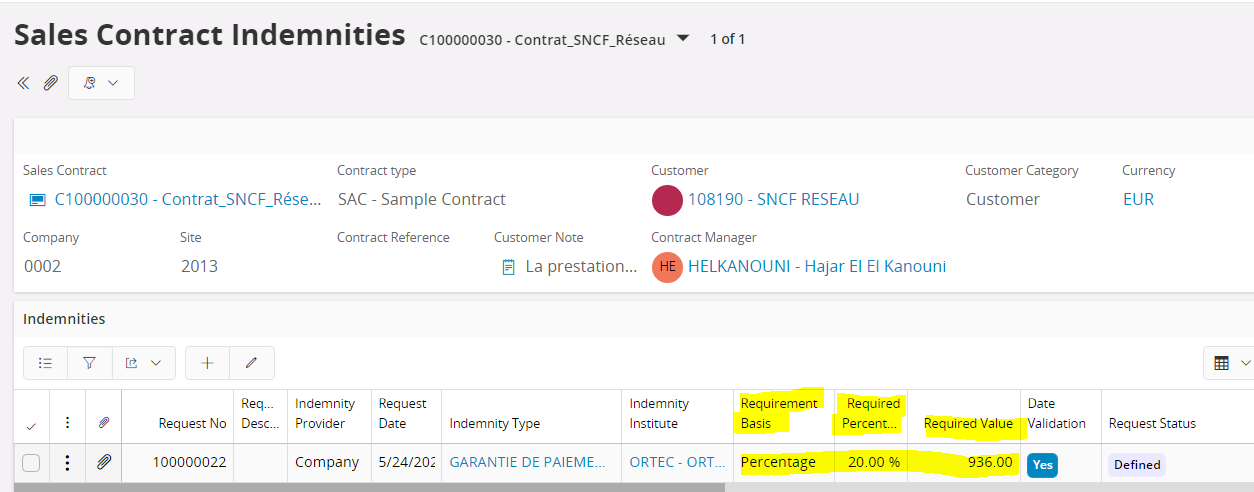Click the double-chevron back navigation icon
This screenshot has width=1254, height=492.
click(x=23, y=83)
